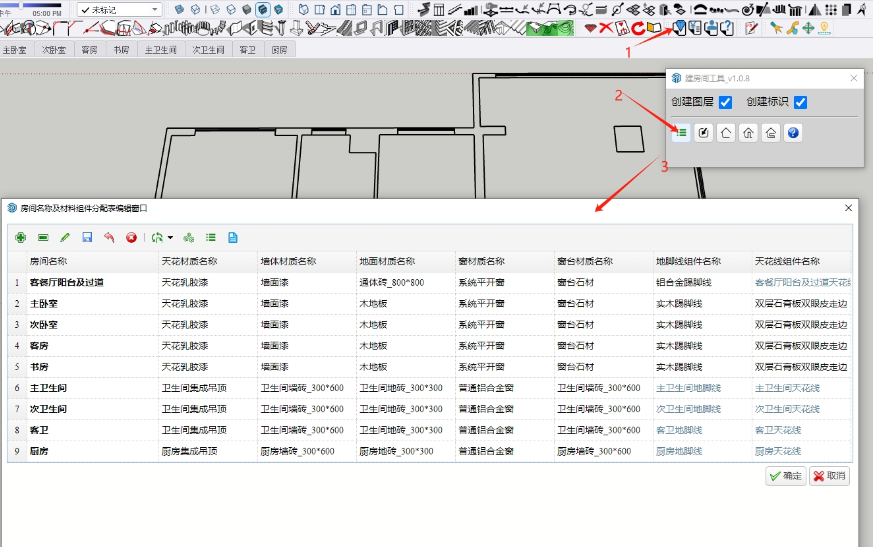
Task: Uncheck the 创建图层 checkbox
Action: click(726, 102)
